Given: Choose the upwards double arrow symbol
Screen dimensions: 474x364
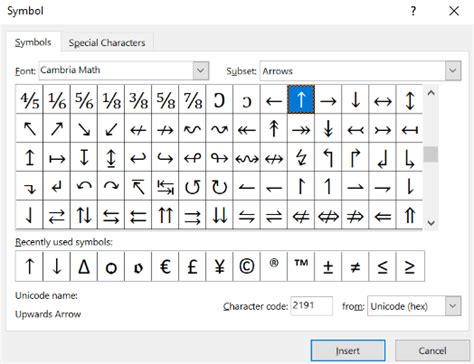Looking at the screenshot, I should click(410, 215).
